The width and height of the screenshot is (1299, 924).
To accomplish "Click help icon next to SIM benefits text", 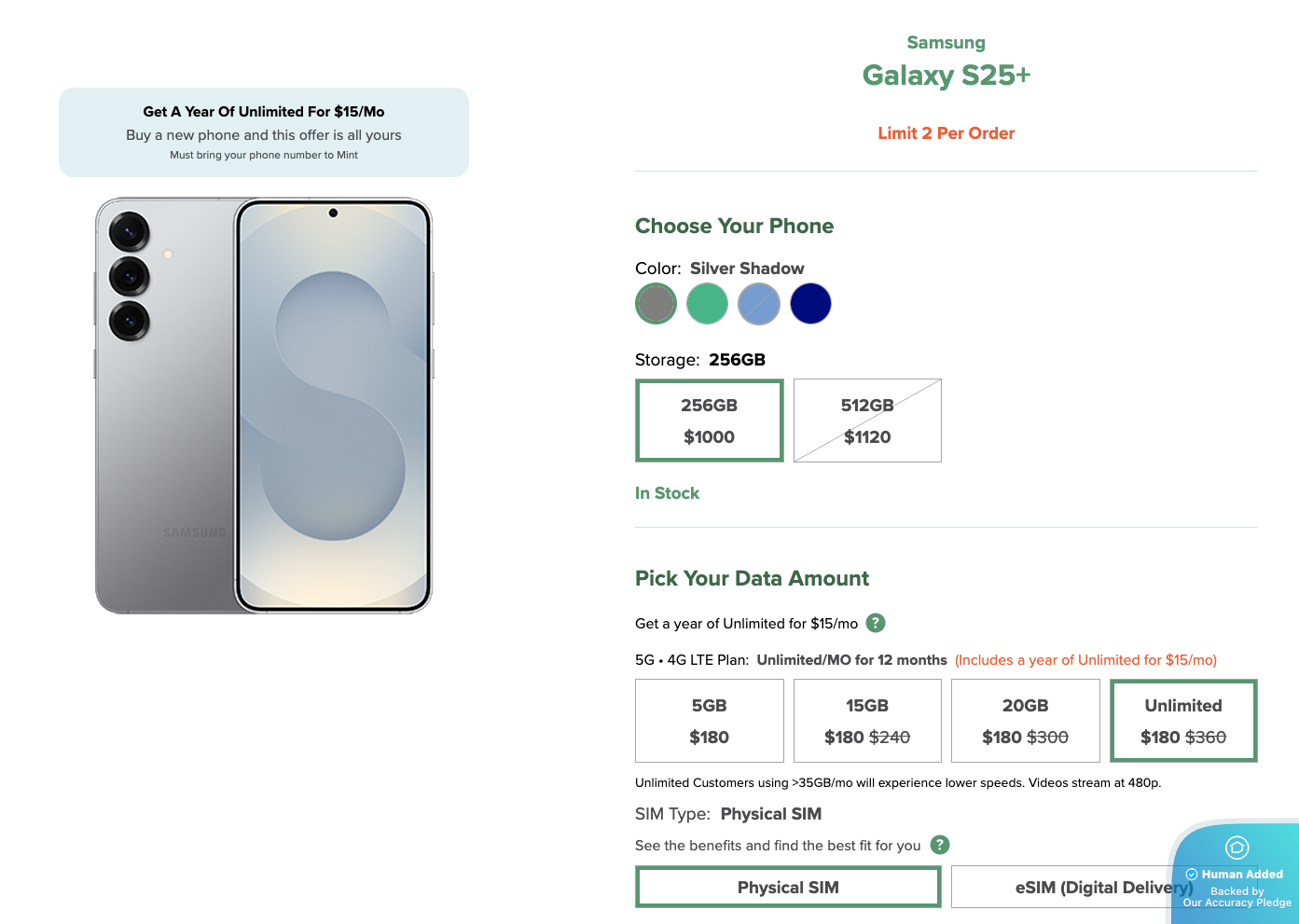I will (x=940, y=845).
